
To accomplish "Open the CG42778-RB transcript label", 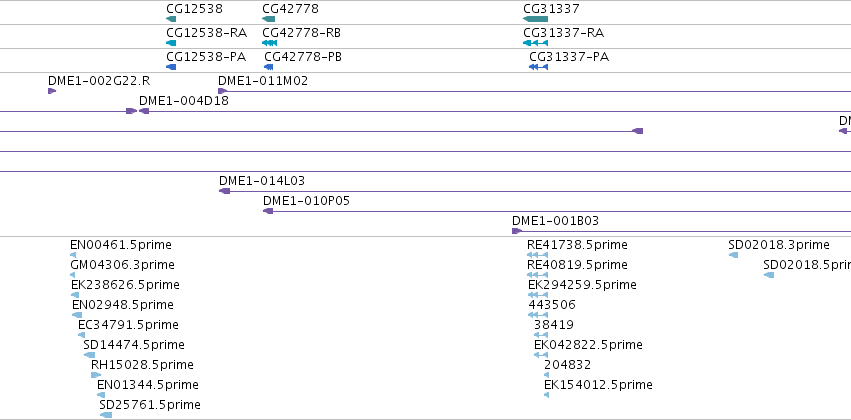I will [x=302, y=33].
